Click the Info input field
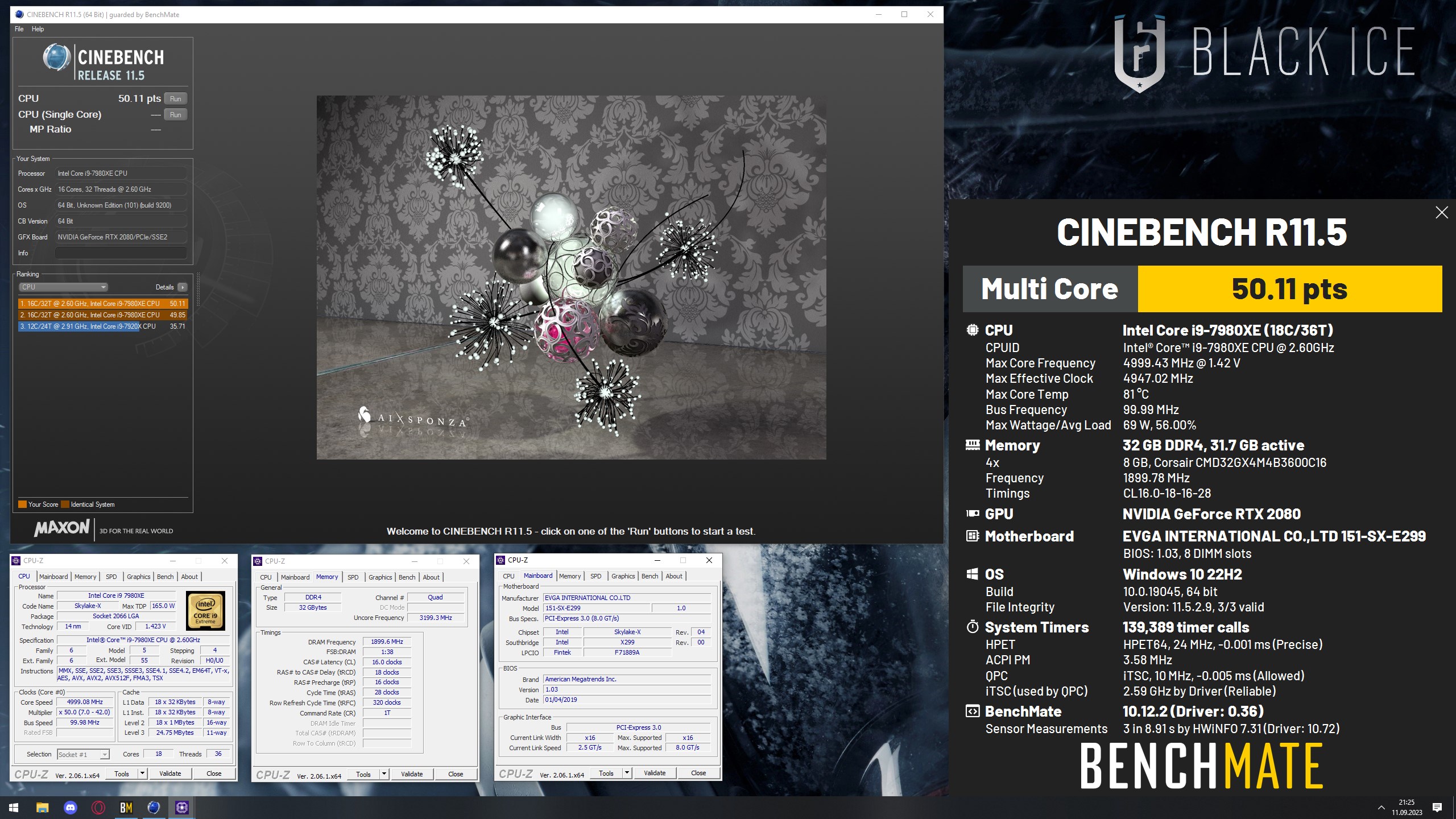This screenshot has height=819, width=1456. [x=121, y=253]
